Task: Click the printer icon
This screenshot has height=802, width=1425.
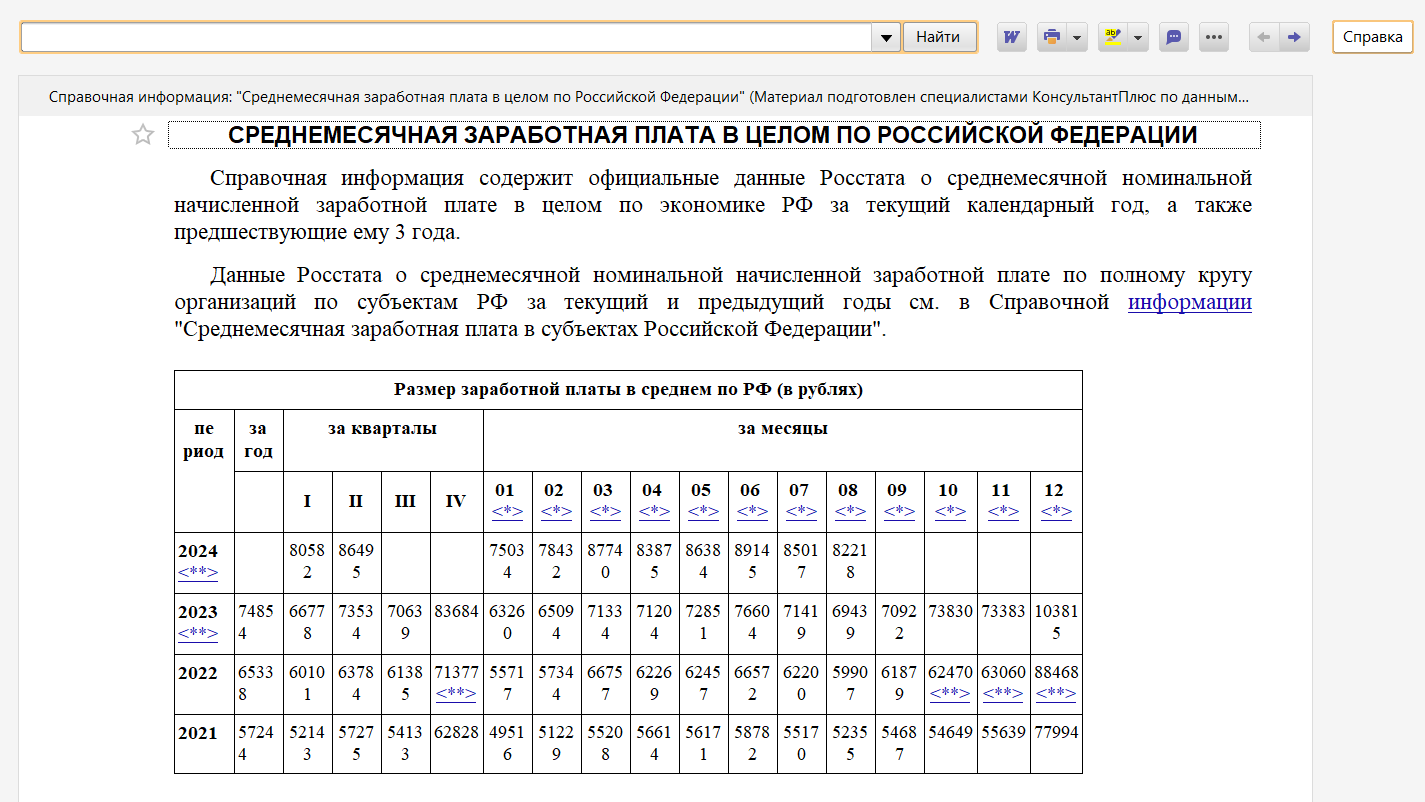Action: (1051, 37)
